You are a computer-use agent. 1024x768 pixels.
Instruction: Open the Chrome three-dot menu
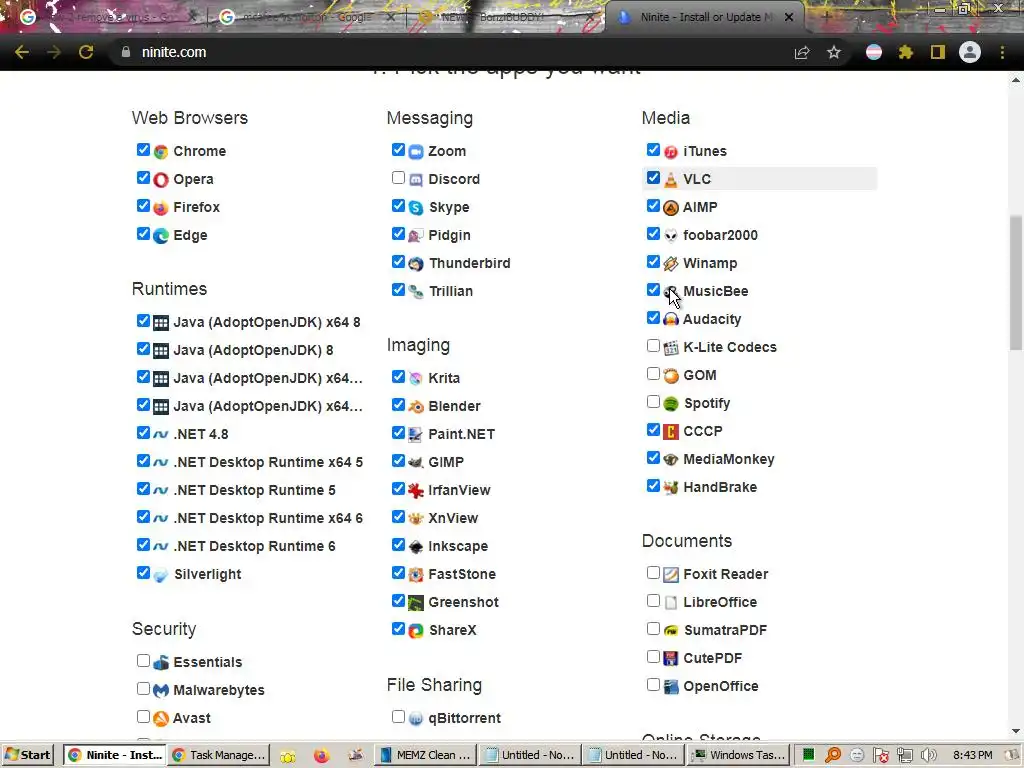[1002, 52]
